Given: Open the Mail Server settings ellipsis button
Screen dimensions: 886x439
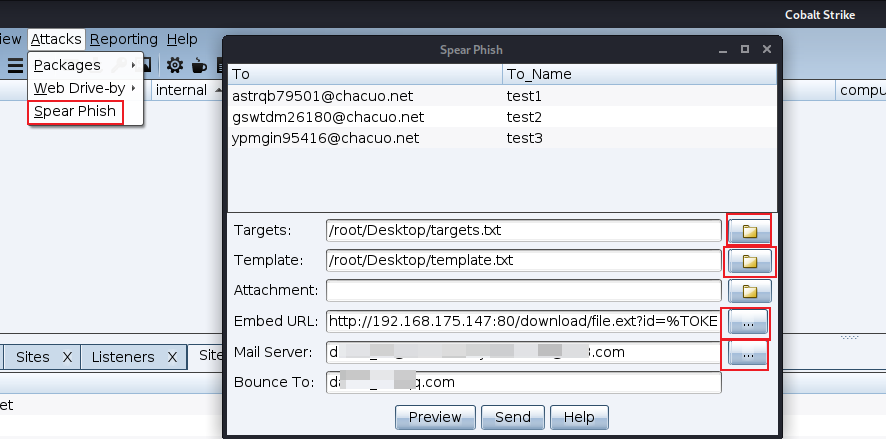Looking at the screenshot, I should [749, 353].
